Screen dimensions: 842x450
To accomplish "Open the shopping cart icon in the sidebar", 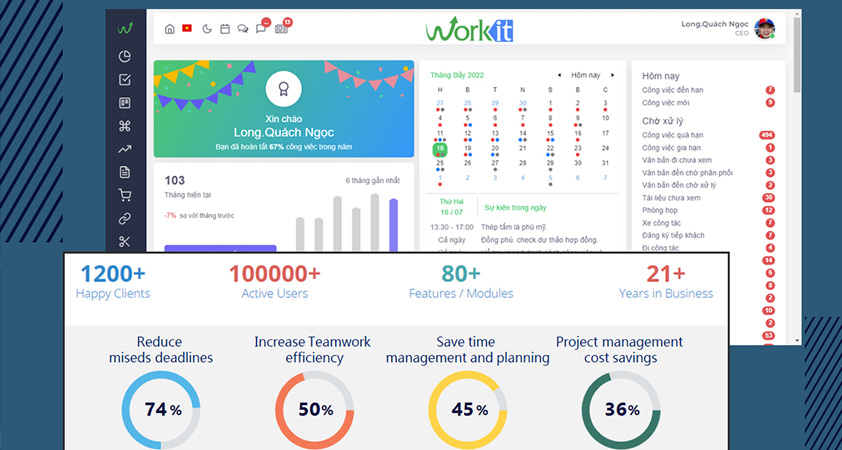I will (125, 195).
